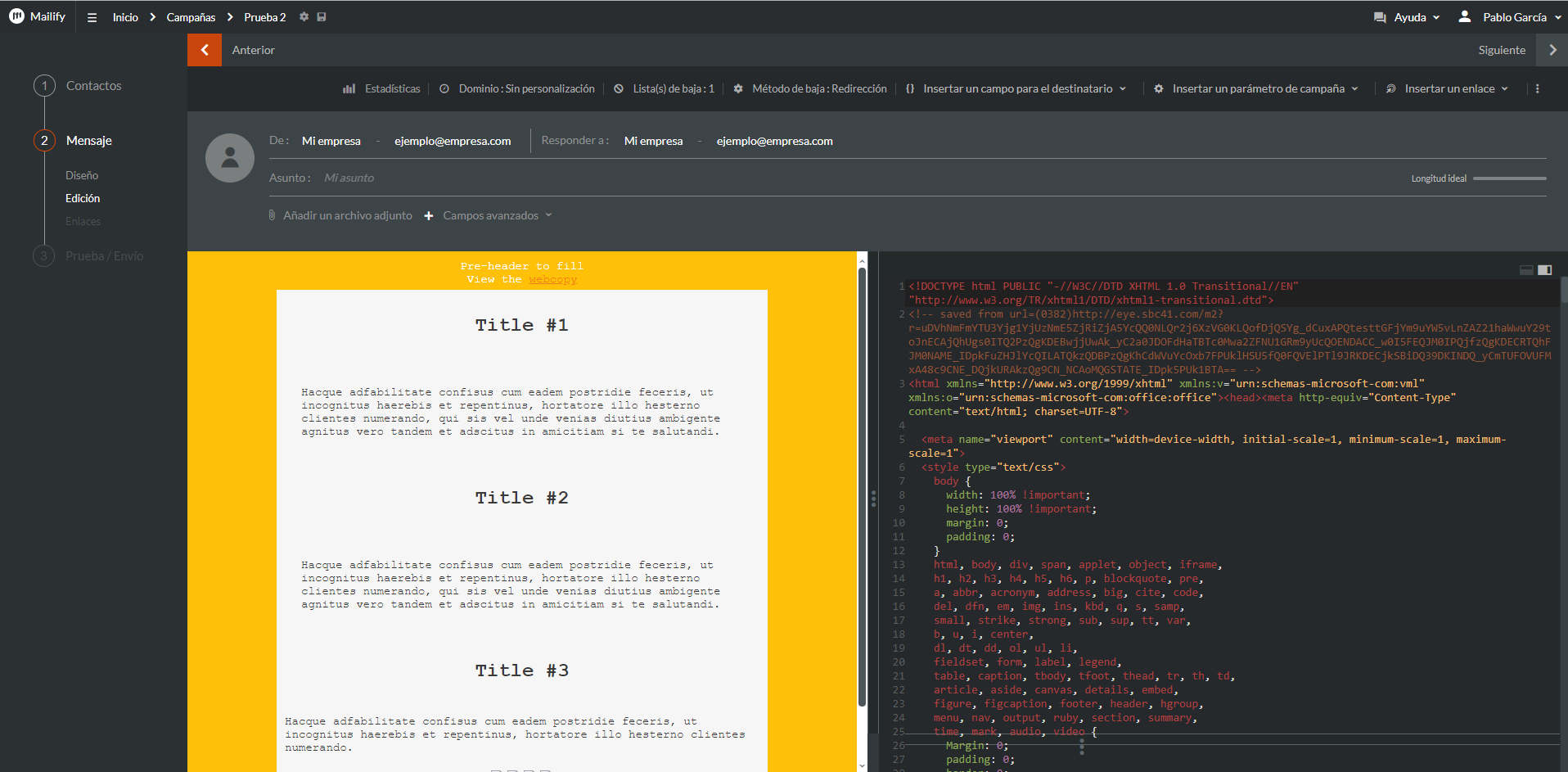Screen dimensions: 1568x772
Task: Click Dominio: Sin personalización
Action: (527, 88)
